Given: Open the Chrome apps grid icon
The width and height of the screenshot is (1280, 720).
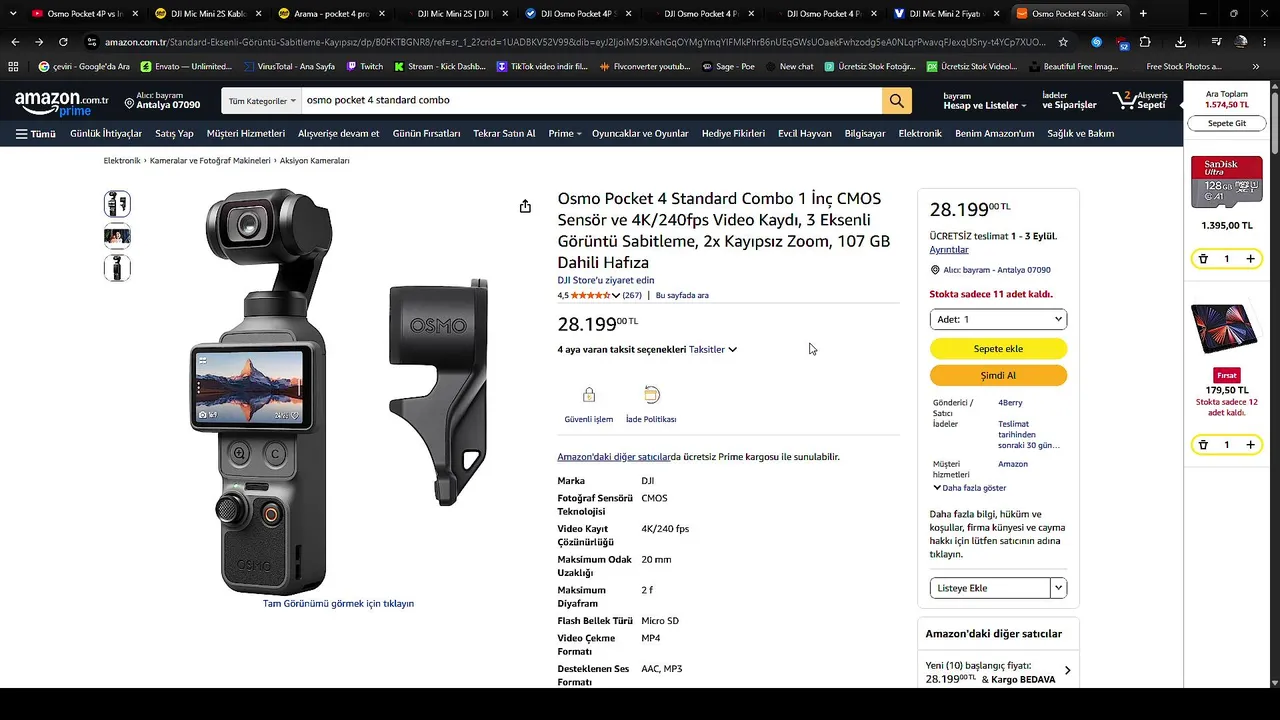Looking at the screenshot, I should (13, 66).
